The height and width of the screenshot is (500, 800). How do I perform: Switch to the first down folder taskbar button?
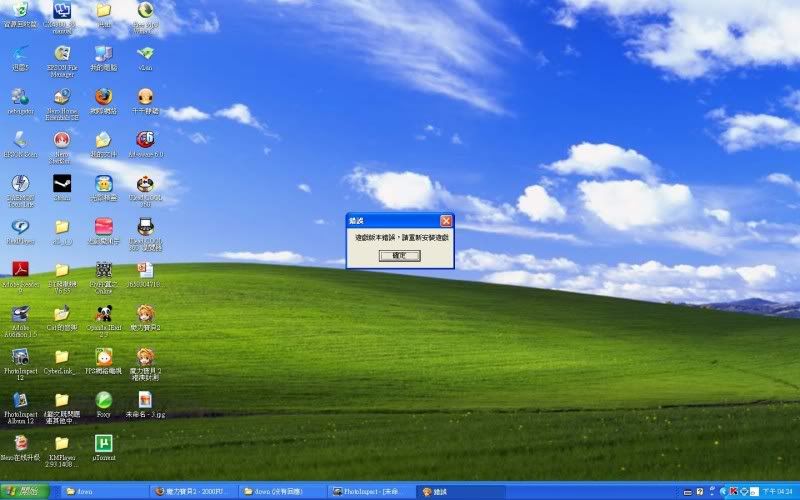click(106, 491)
